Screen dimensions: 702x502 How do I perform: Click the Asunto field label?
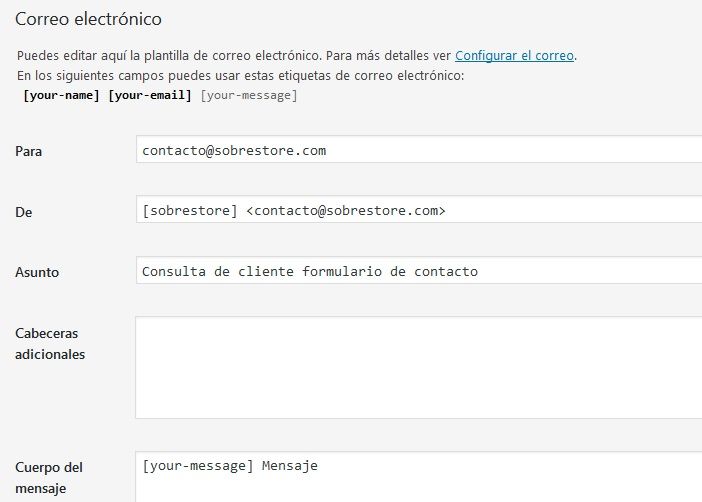click(x=37, y=272)
